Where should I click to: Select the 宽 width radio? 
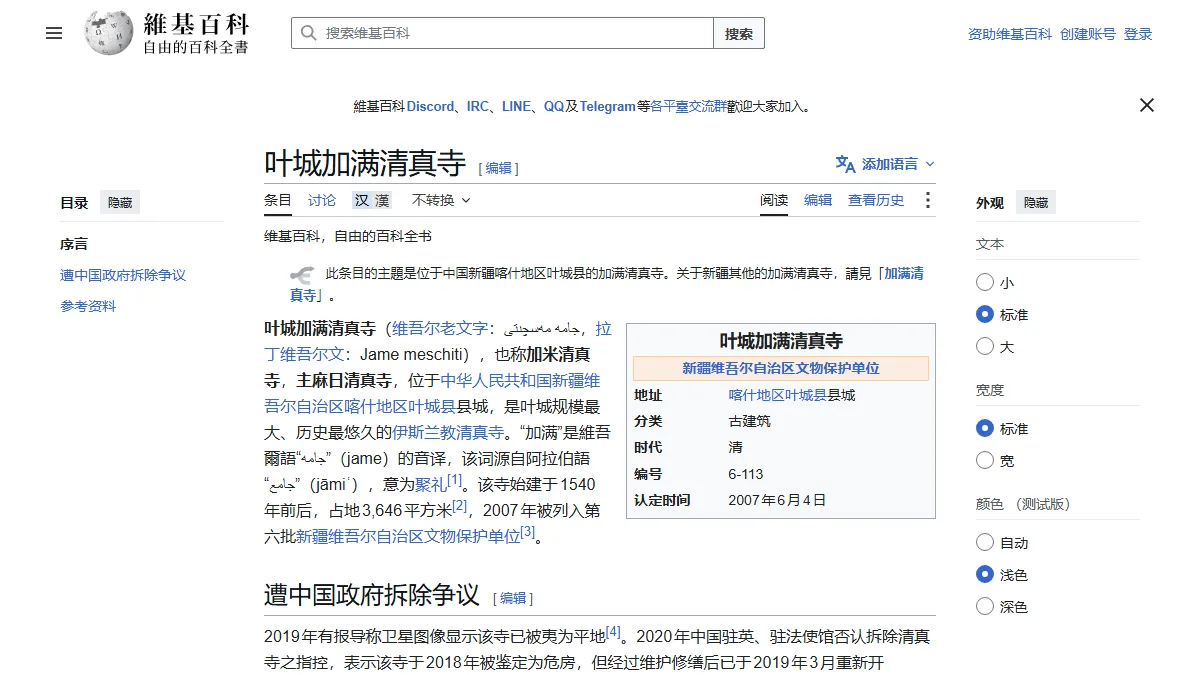[985, 461]
